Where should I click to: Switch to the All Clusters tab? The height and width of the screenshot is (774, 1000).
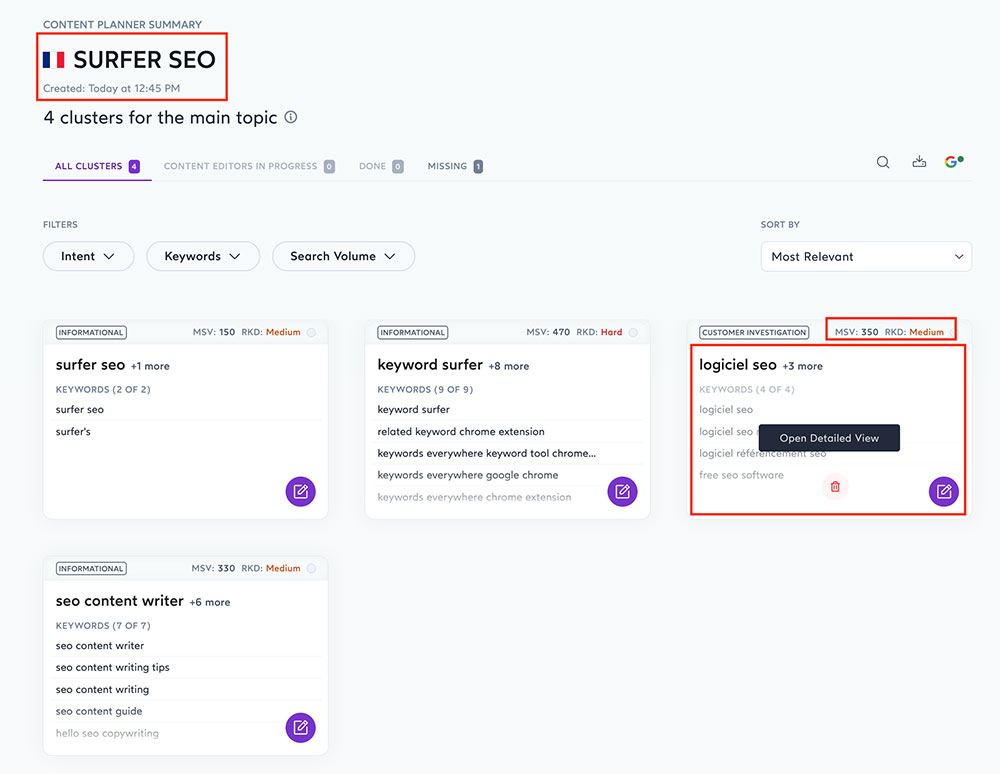97,166
